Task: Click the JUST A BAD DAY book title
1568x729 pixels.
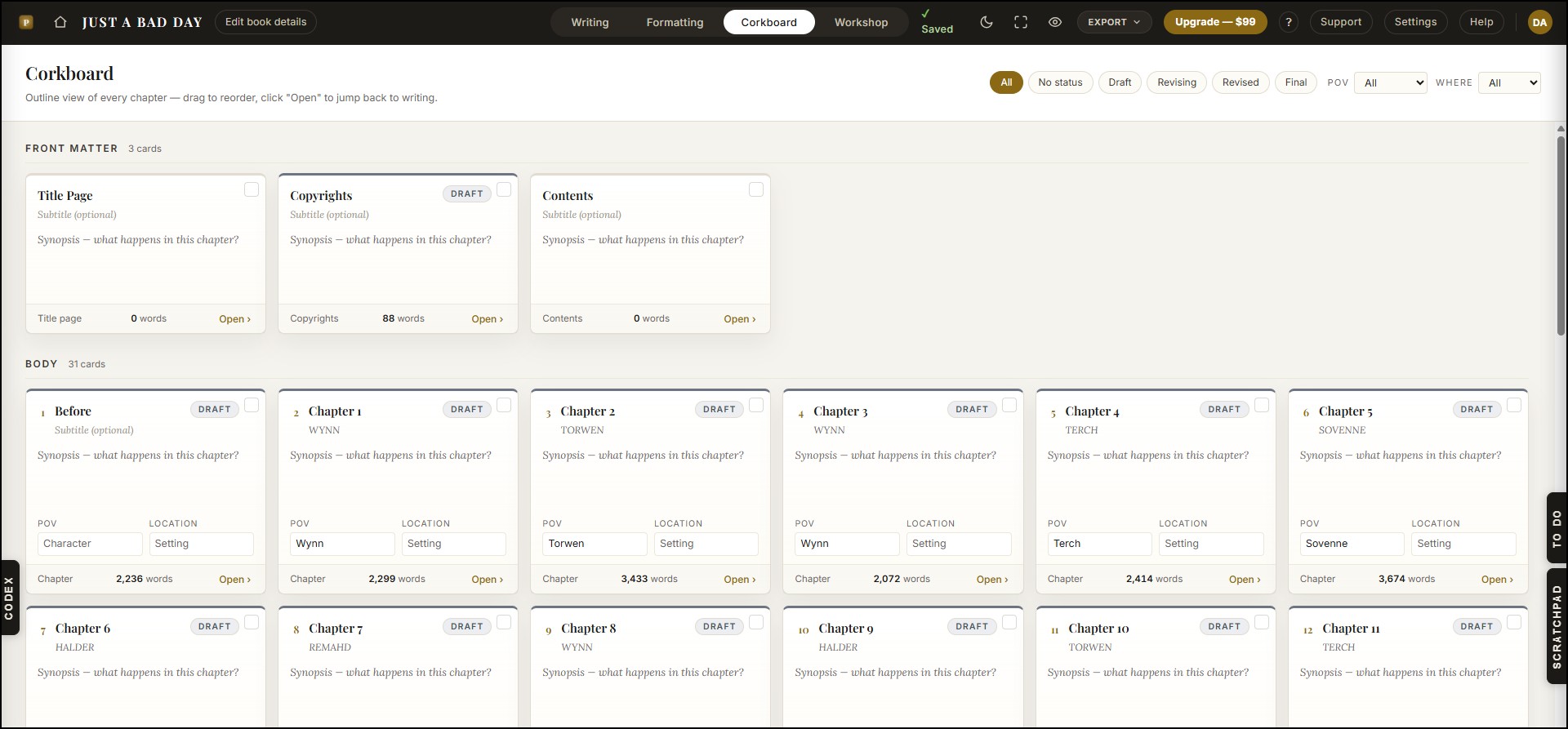Action: tap(142, 23)
